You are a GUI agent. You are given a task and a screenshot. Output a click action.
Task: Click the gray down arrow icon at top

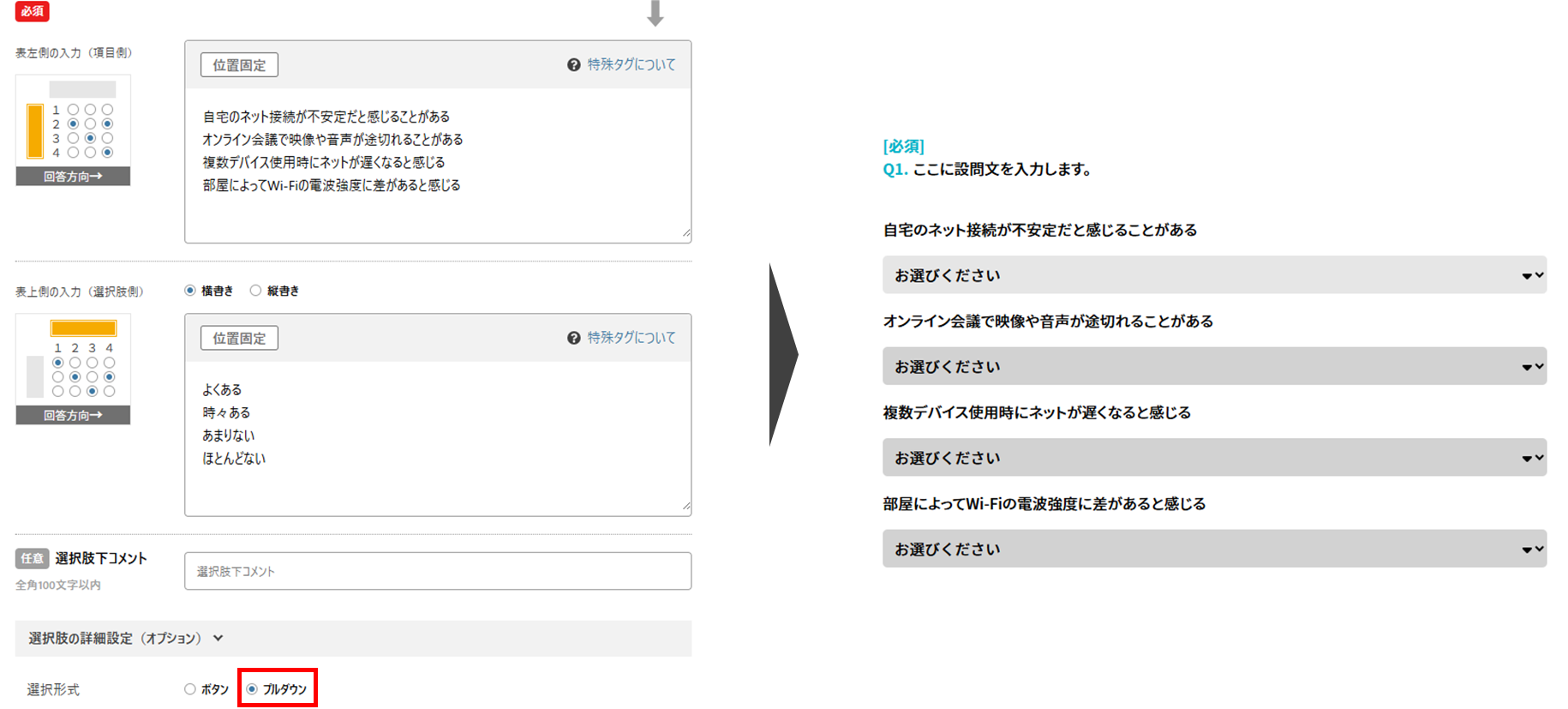[x=655, y=14]
